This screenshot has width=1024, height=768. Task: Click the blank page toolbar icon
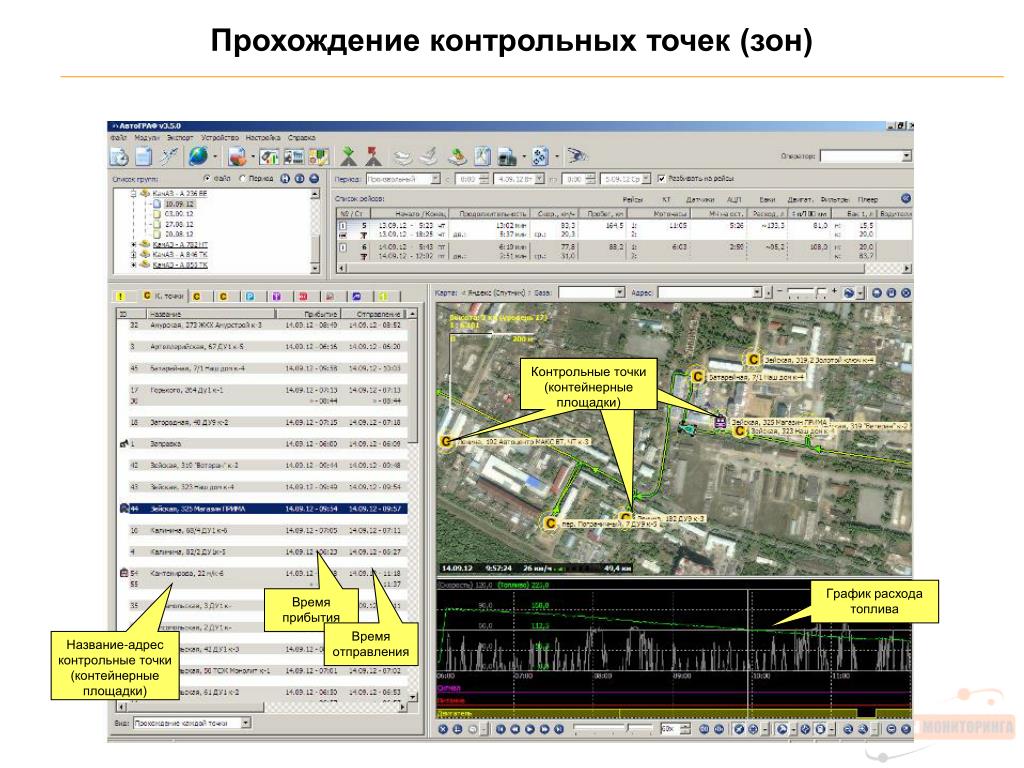[x=144, y=156]
